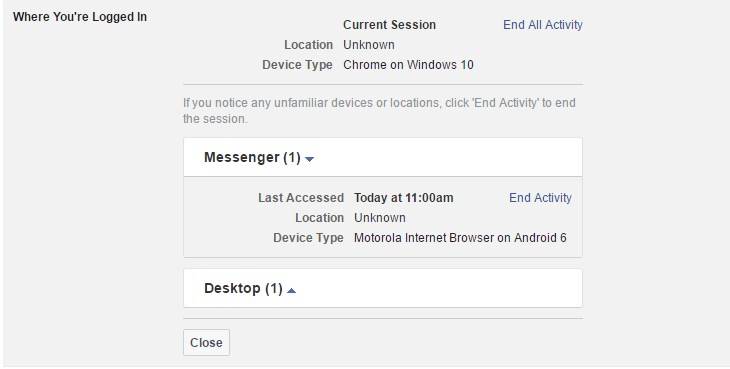730x369 pixels.
Task: Click Device Type label under Current Session
Action: pyautogui.click(x=297, y=65)
